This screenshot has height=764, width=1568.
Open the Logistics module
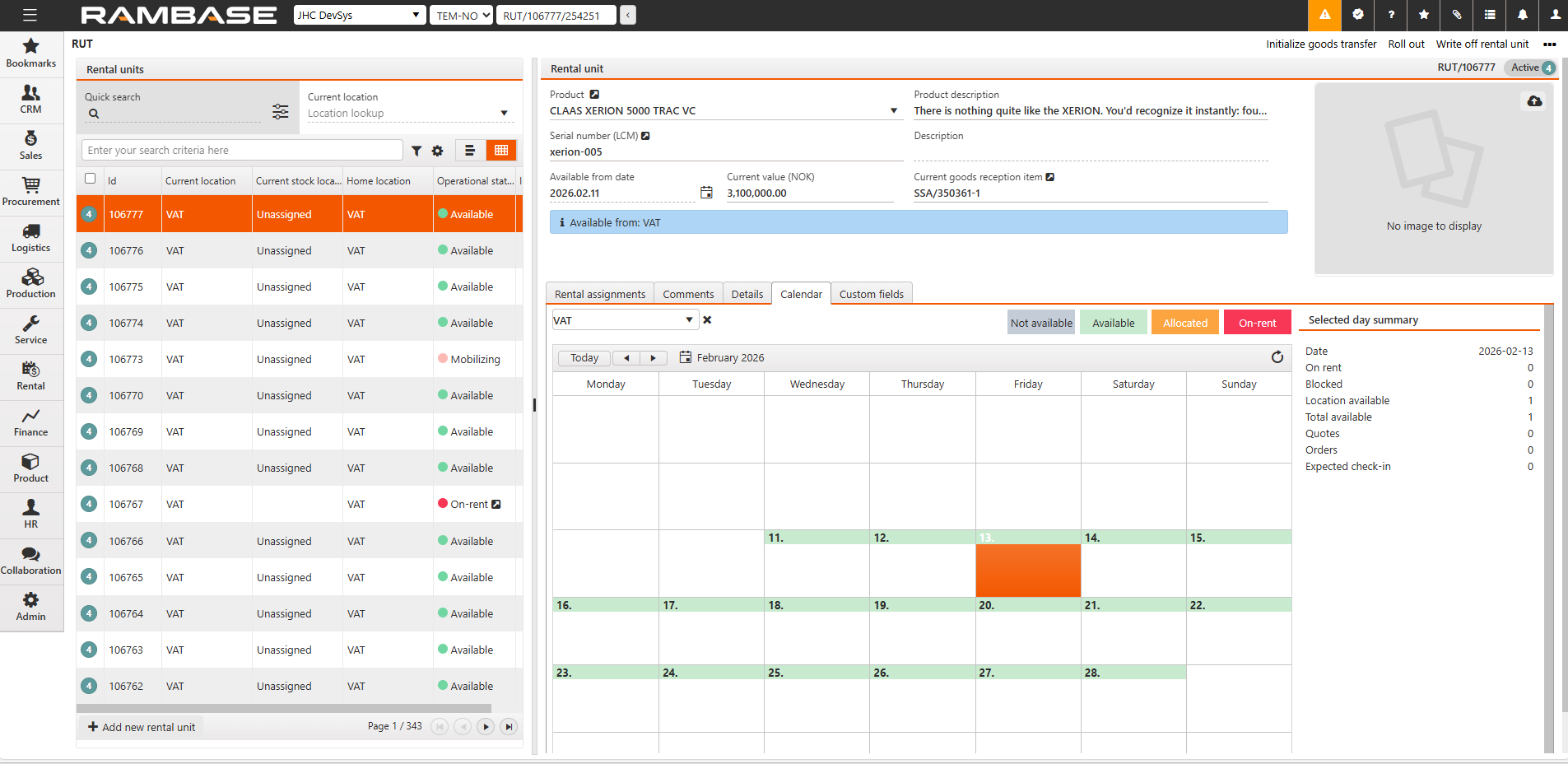point(31,238)
